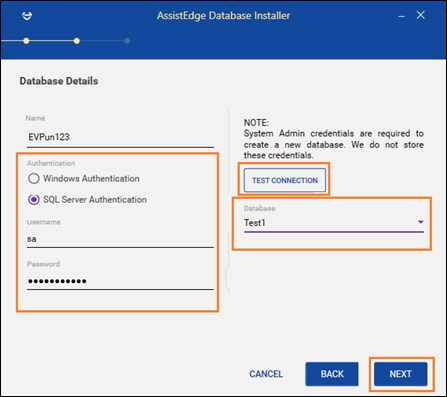
Task: Click the masked Password field
Action: point(120,281)
